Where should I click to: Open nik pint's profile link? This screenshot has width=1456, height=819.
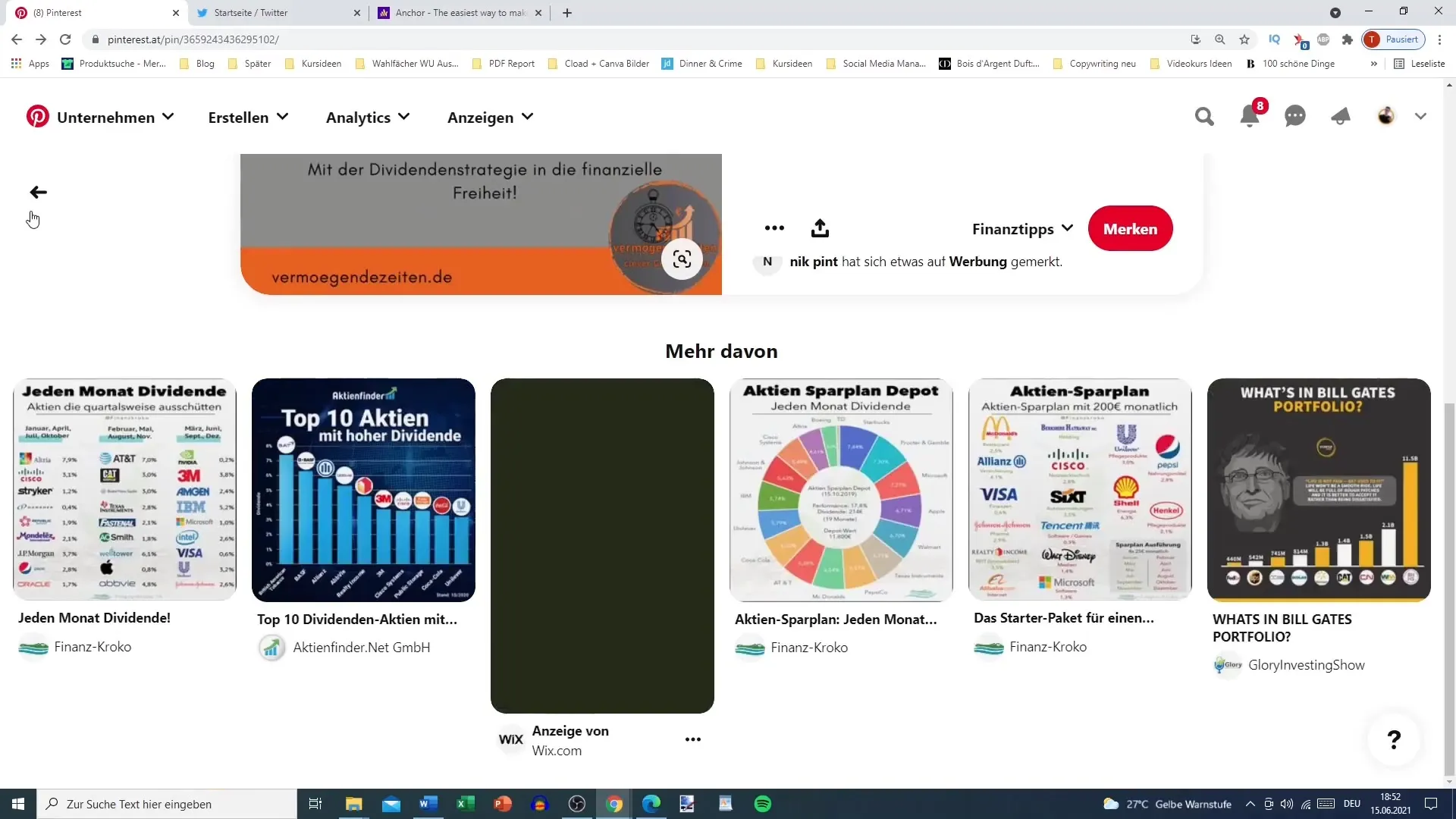pyautogui.click(x=814, y=262)
